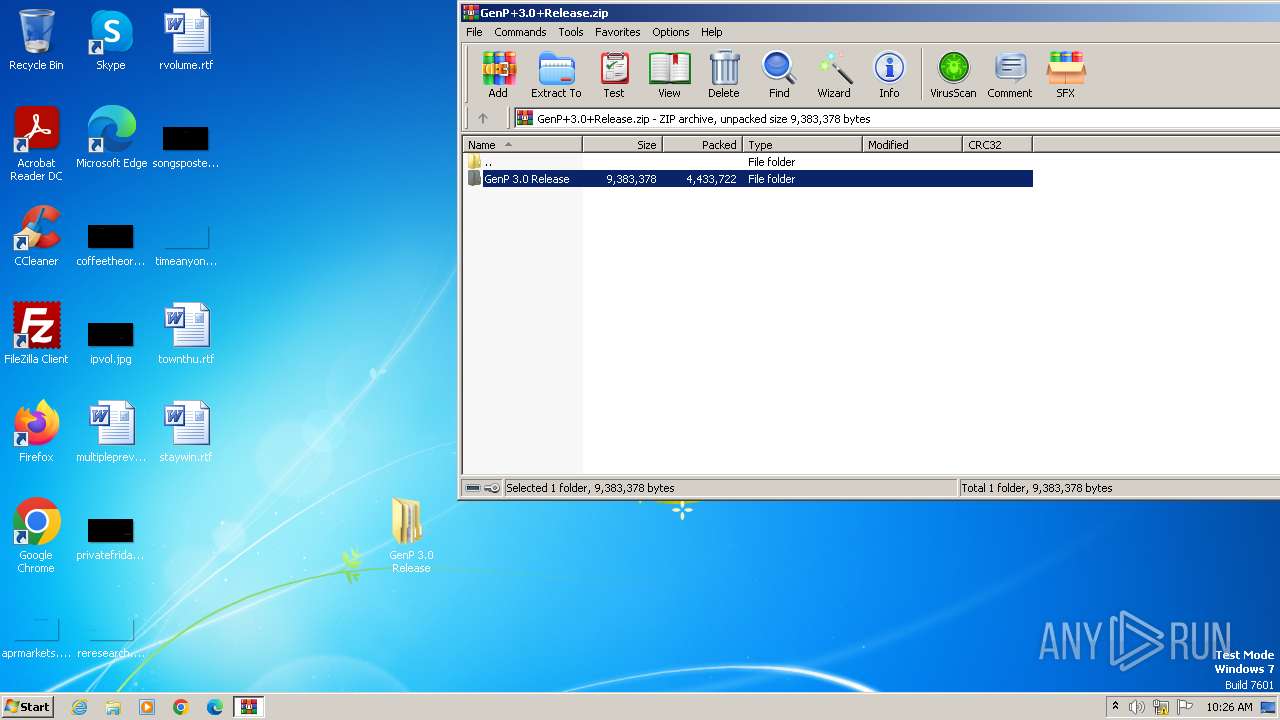Viewport: 1280px width, 720px height.
Task: Select the CCleaner desktop shortcut
Action: [x=36, y=236]
